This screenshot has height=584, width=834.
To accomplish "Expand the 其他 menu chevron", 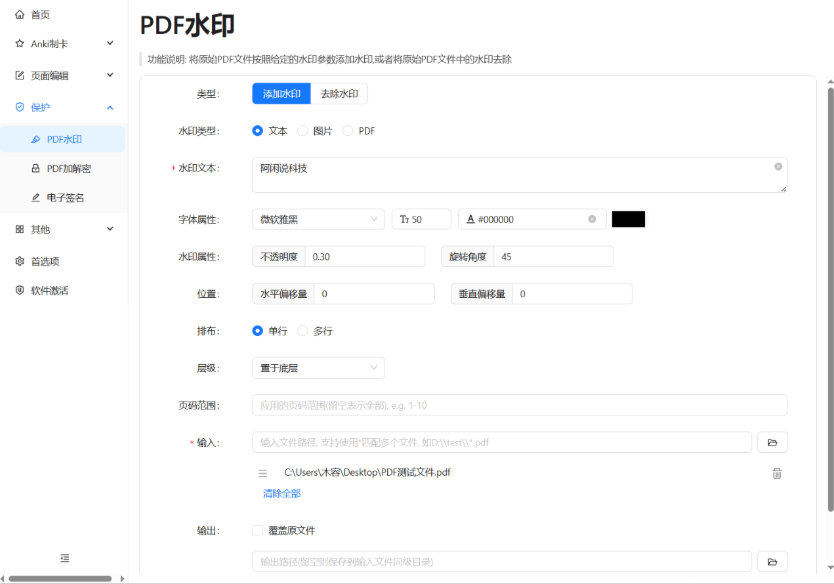I will pos(110,229).
